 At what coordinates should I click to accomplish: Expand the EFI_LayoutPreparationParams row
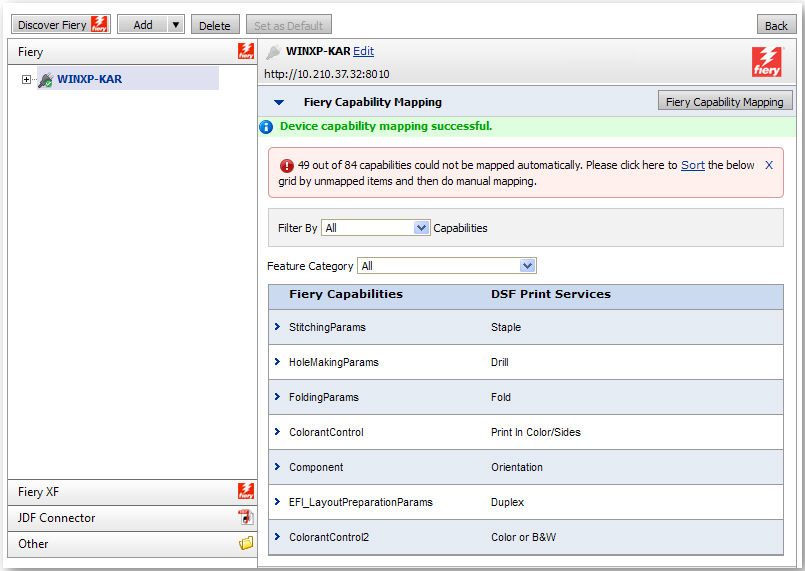277,501
